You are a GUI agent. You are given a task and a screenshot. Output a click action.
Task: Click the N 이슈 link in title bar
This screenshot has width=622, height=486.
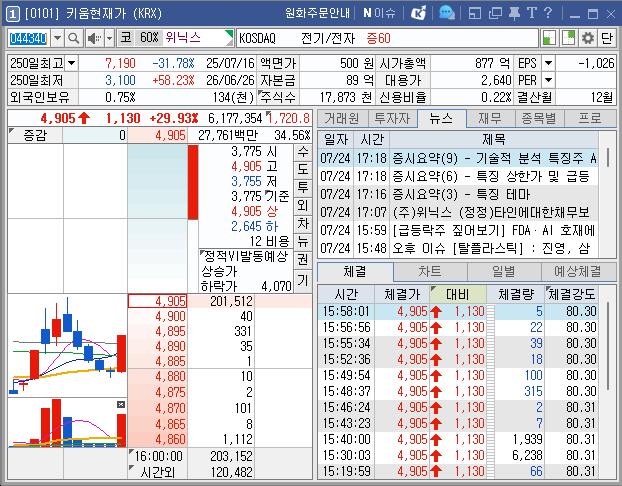pyautogui.click(x=379, y=14)
